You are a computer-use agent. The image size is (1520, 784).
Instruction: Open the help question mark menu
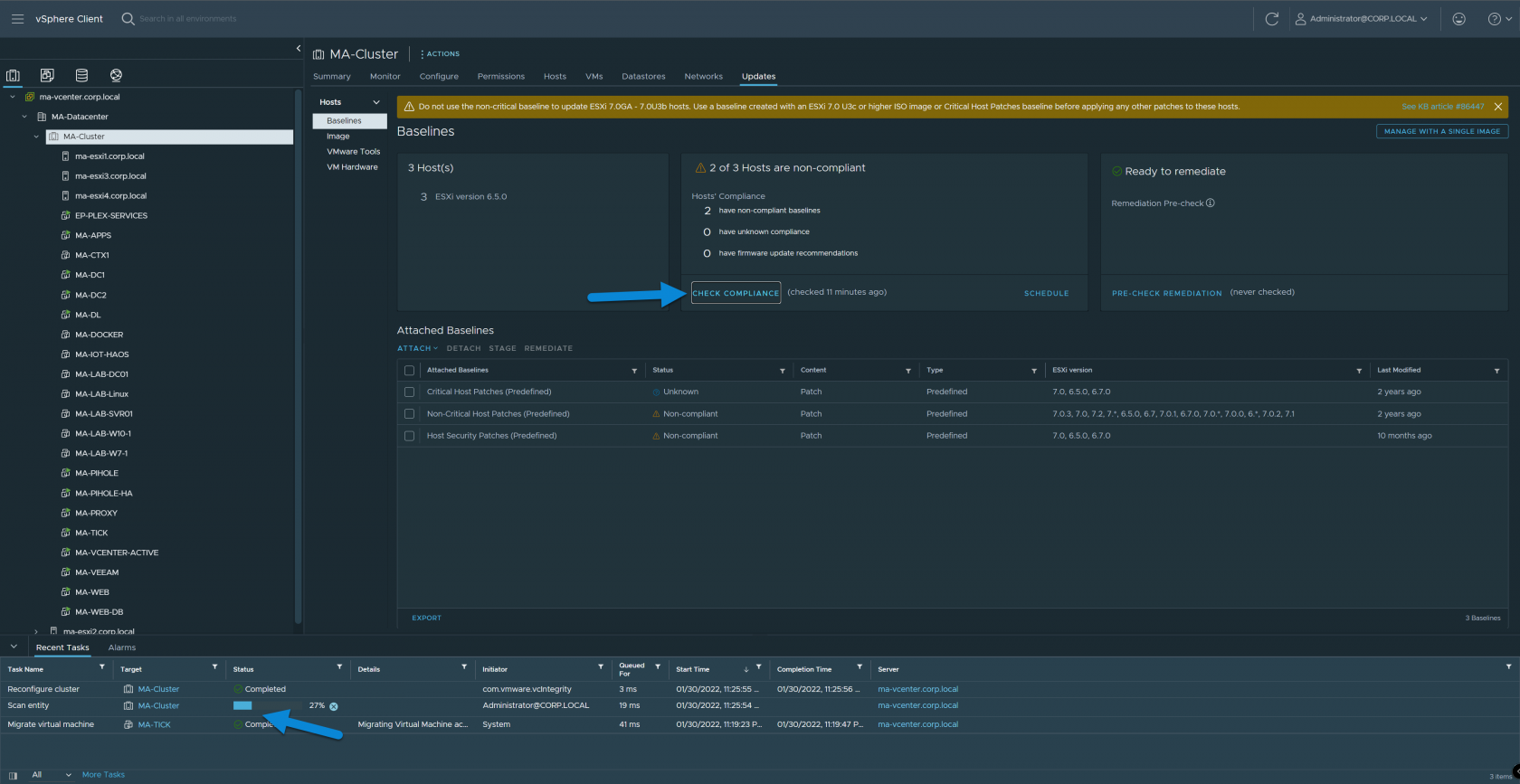(1499, 18)
